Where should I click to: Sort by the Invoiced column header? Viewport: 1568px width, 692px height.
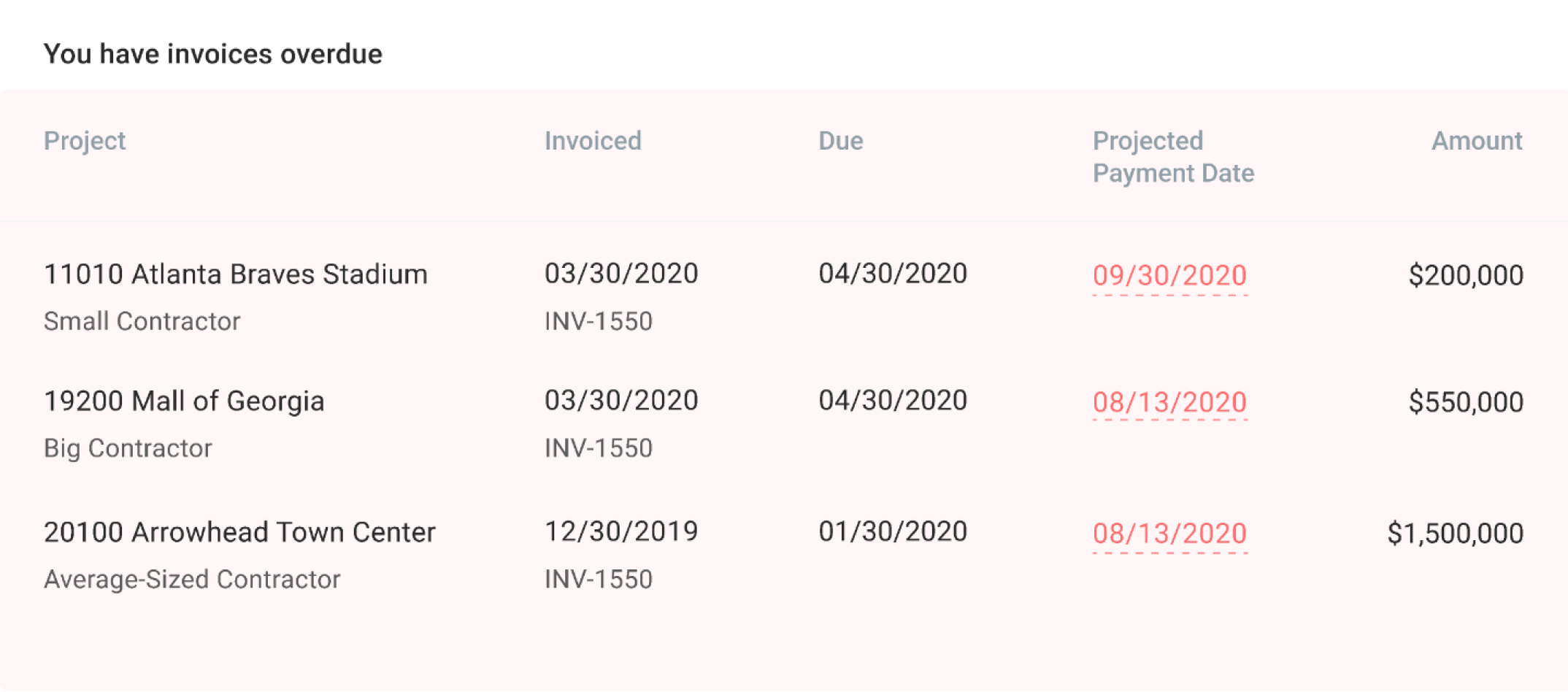[593, 141]
